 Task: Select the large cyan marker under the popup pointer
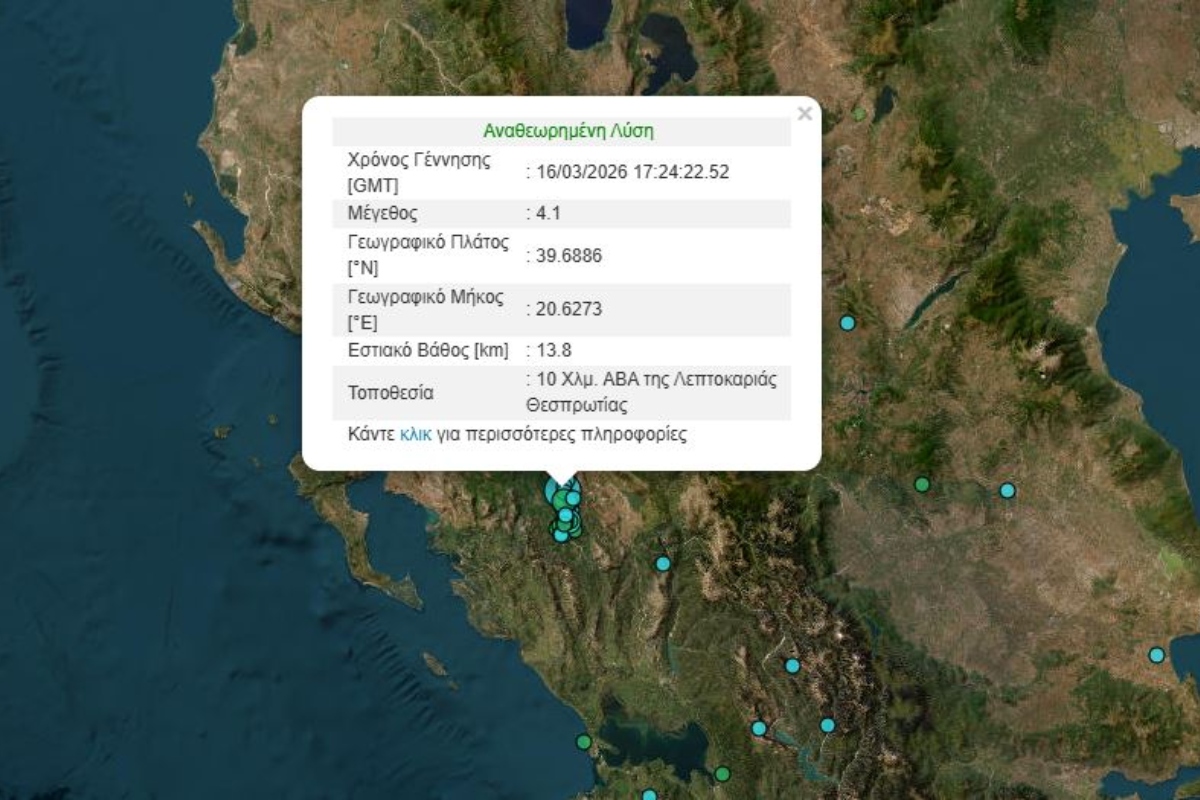pyautogui.click(x=553, y=490)
